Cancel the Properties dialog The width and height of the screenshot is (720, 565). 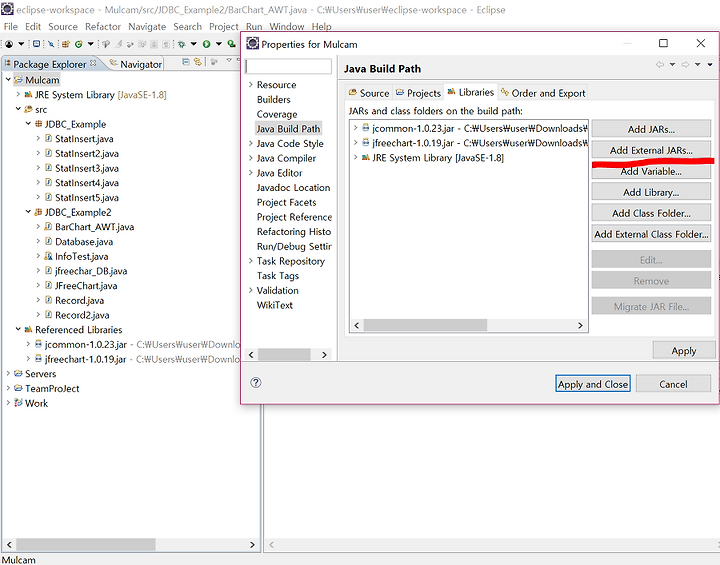pos(673,384)
